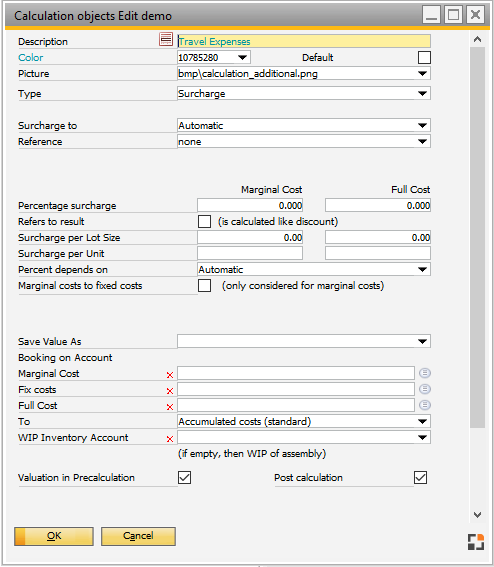
Task: Open the Save Value As dropdown
Action: pyautogui.click(x=422, y=341)
